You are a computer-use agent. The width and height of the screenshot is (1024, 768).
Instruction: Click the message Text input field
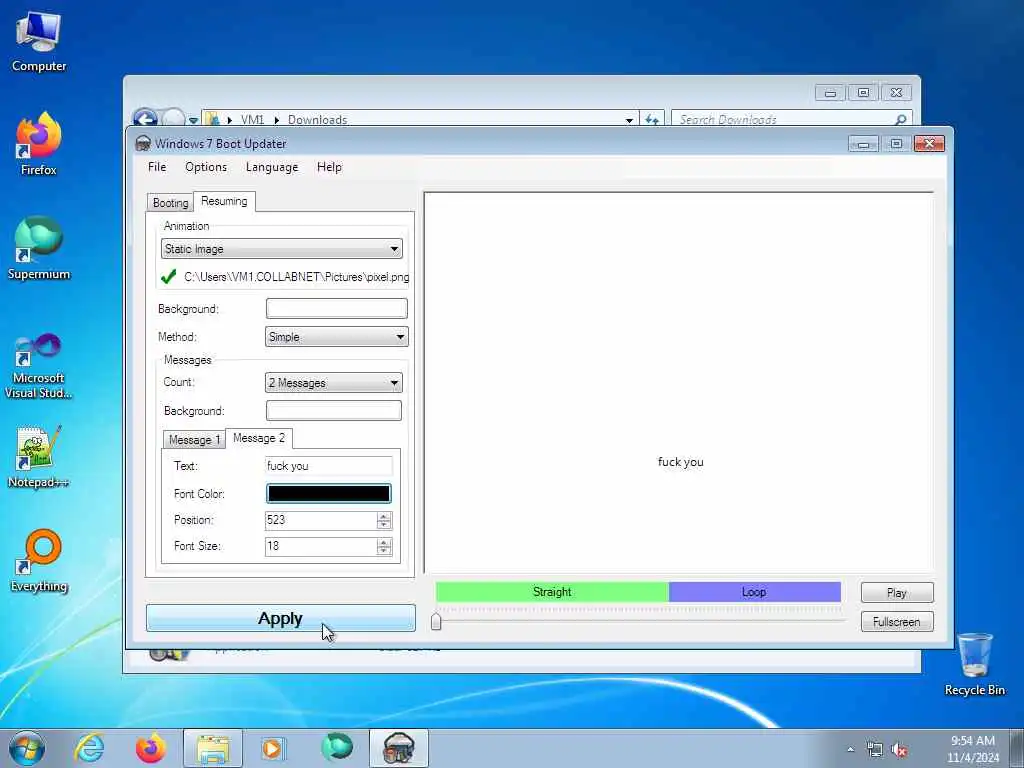pyautogui.click(x=328, y=466)
